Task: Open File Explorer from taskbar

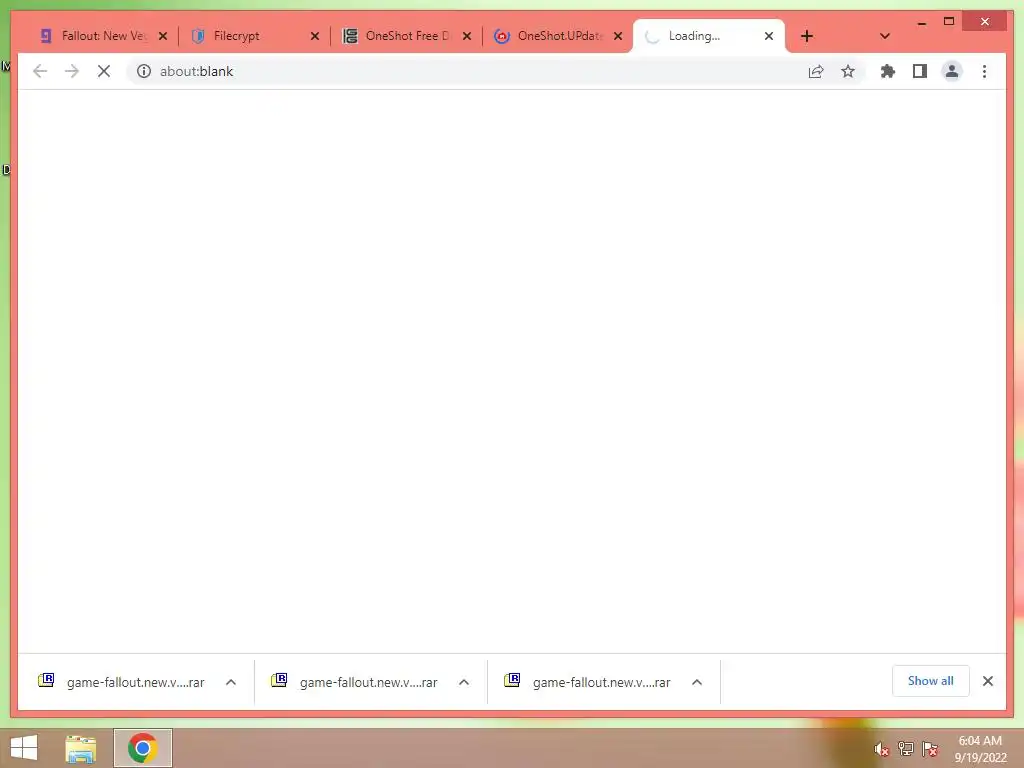Action: [x=81, y=748]
